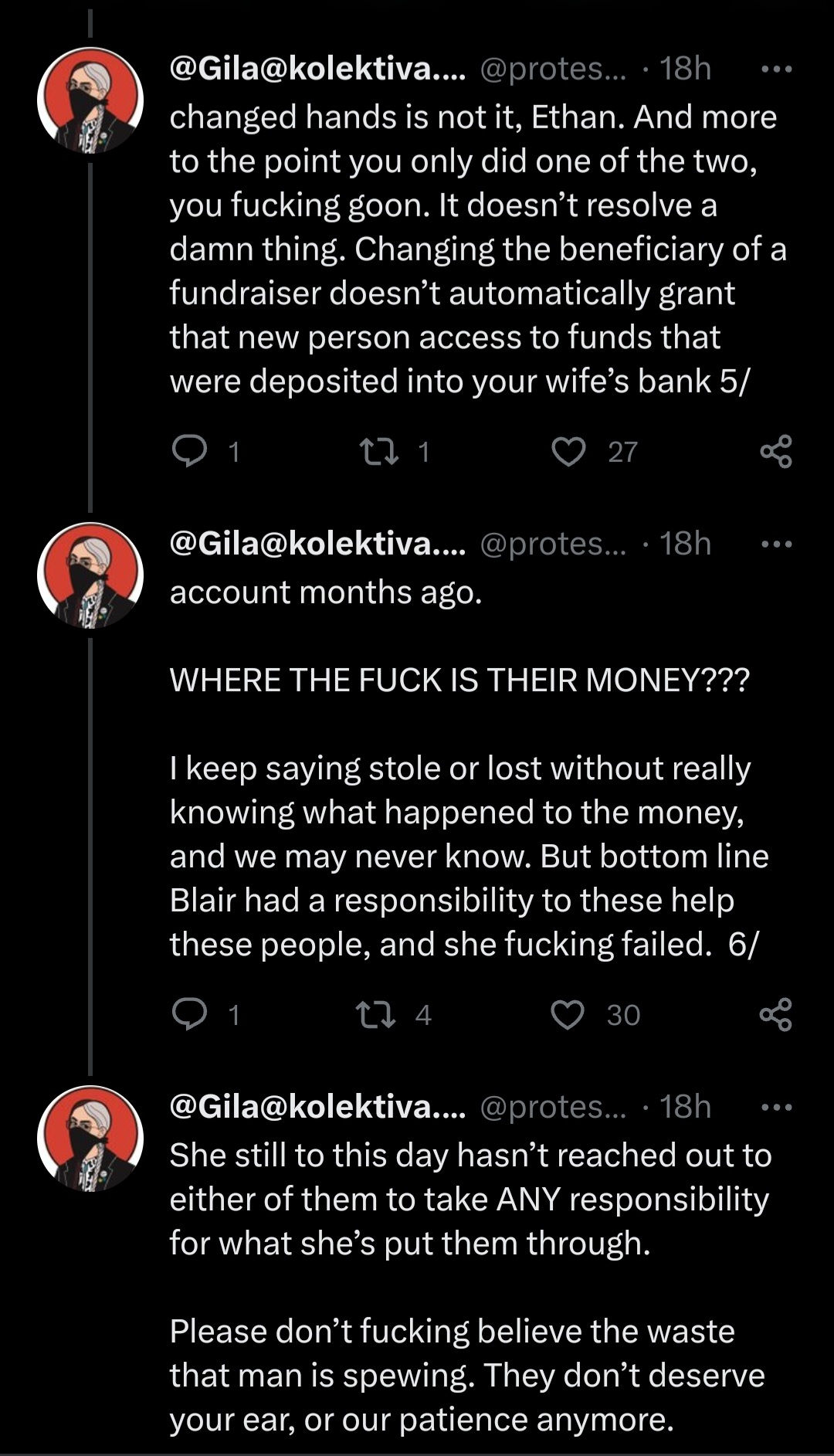Open the tweet starting 'She still to this day'
Image resolution: width=834 pixels, height=1456 pixels.
[470, 1199]
